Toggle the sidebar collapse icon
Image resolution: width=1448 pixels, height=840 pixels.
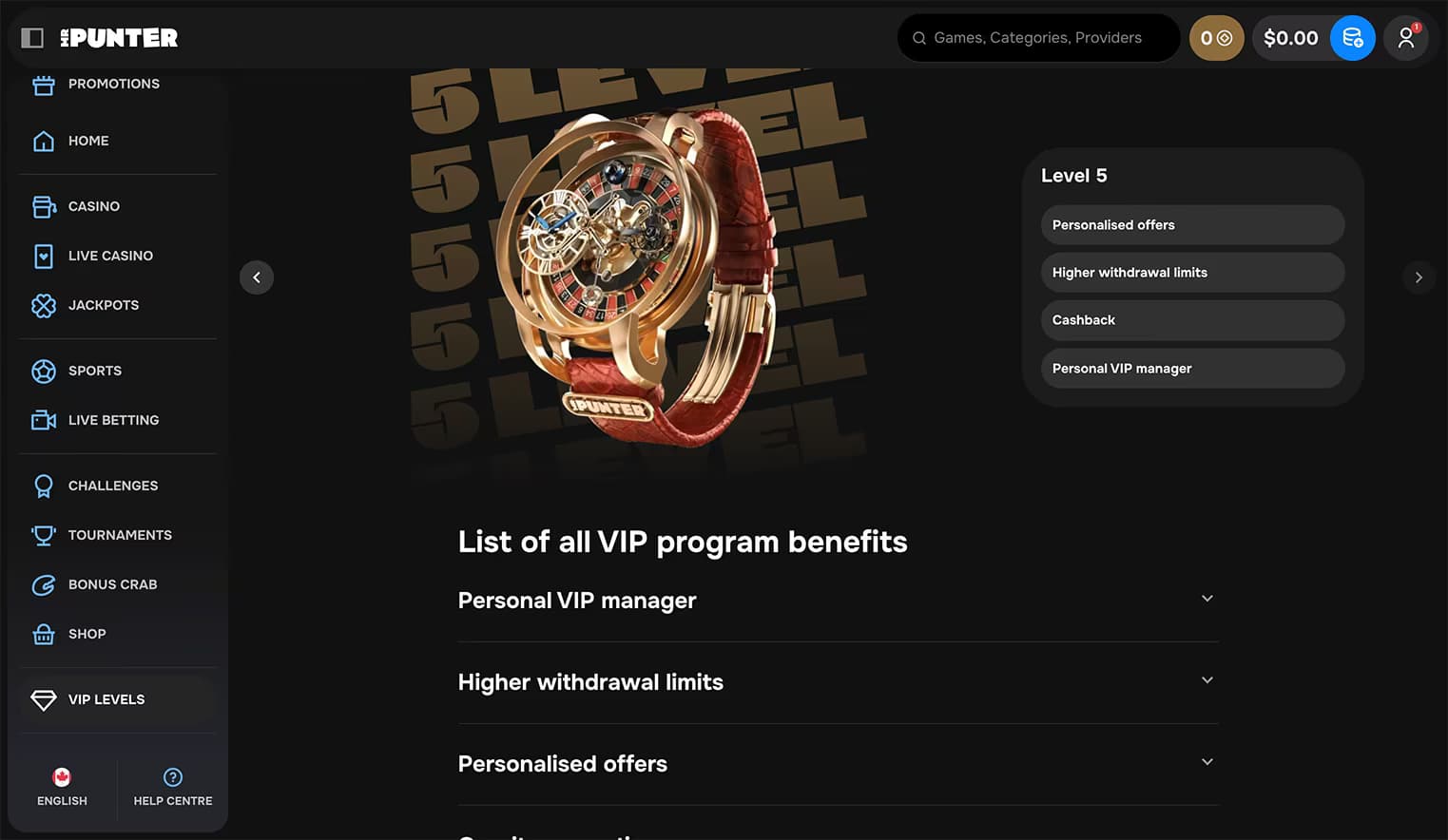point(32,38)
